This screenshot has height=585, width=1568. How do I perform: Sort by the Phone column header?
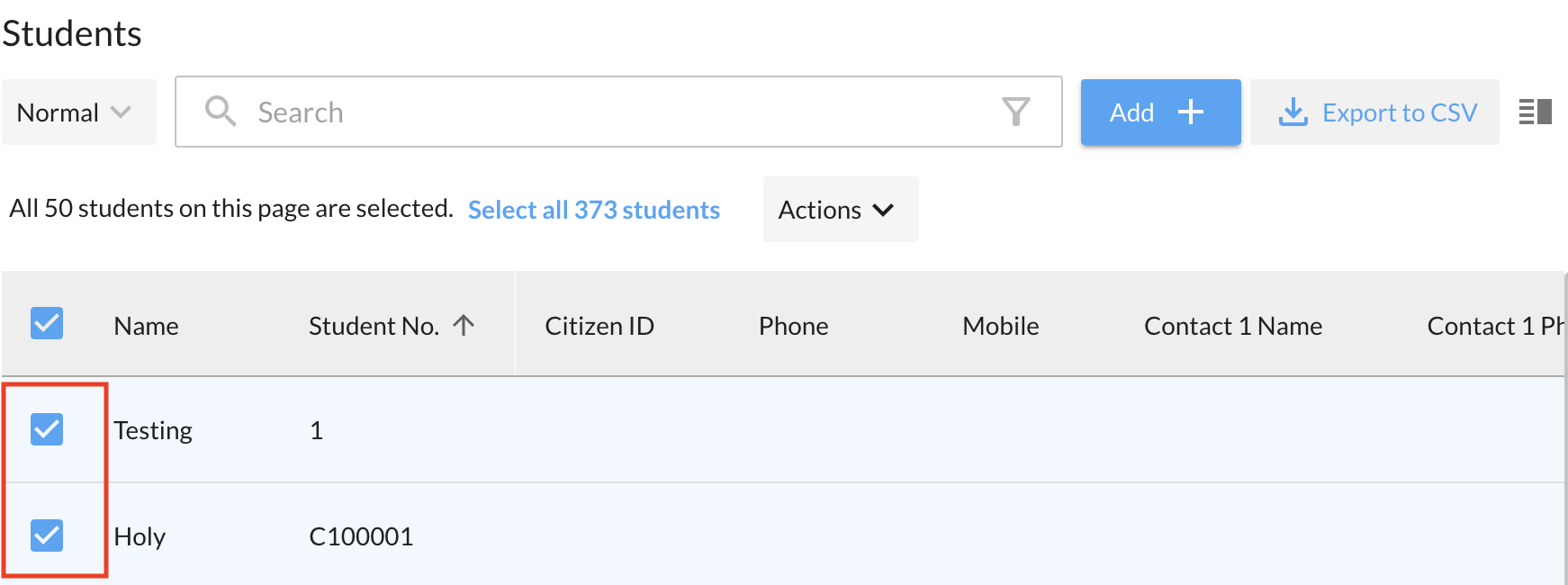click(793, 326)
